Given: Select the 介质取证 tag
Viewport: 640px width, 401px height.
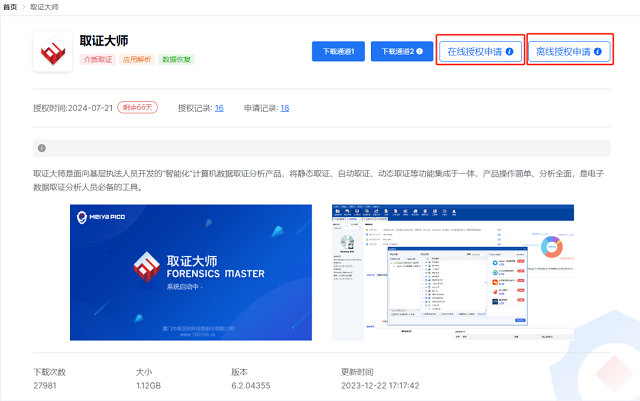Looking at the screenshot, I should 98,59.
